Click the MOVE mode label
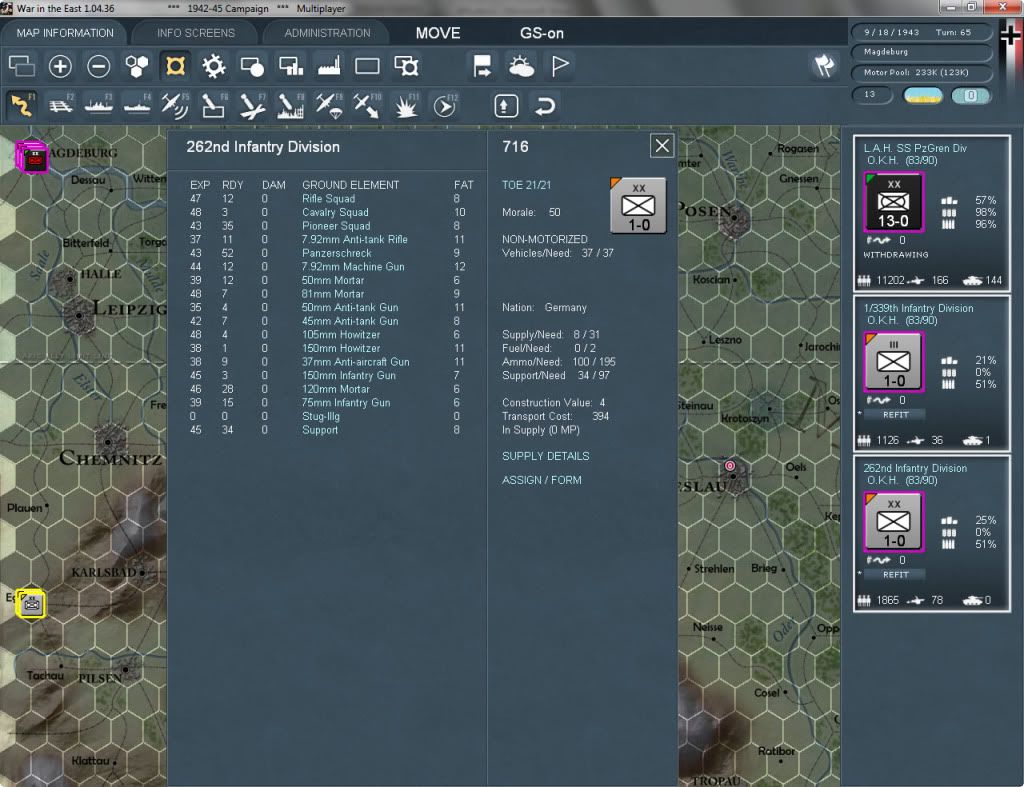This screenshot has width=1024, height=787. click(438, 33)
